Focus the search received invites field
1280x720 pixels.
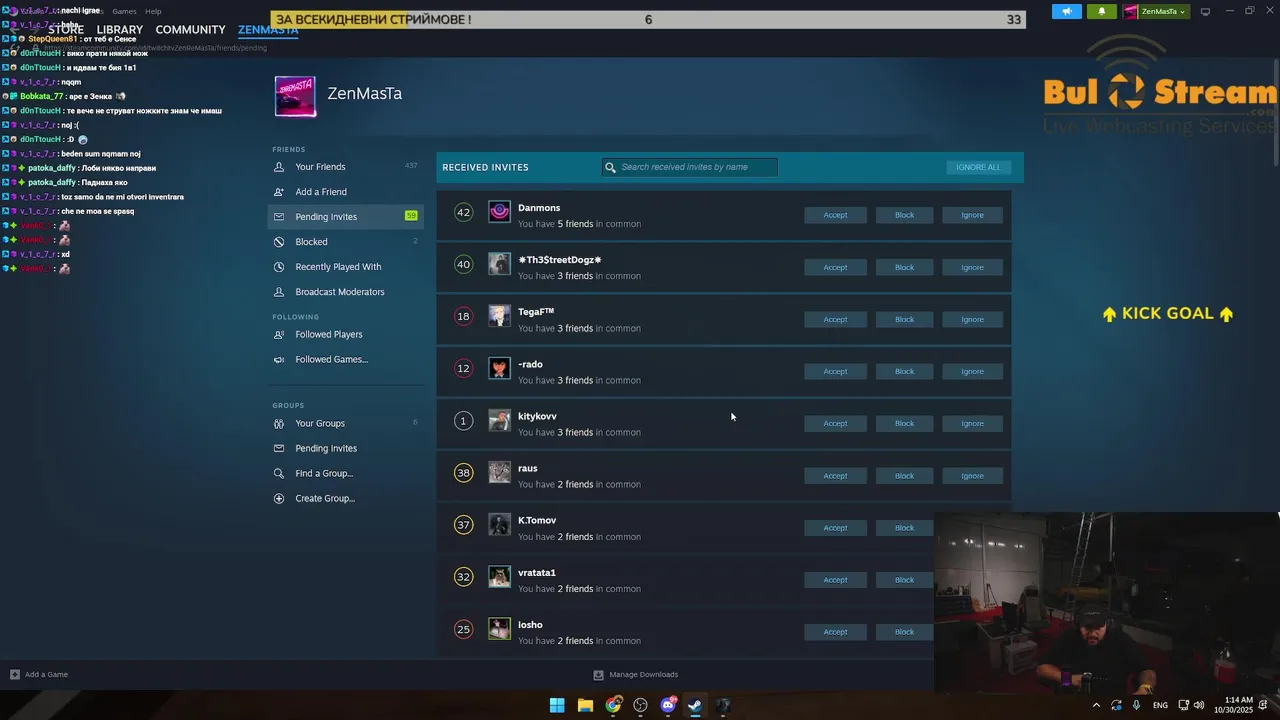tap(690, 167)
